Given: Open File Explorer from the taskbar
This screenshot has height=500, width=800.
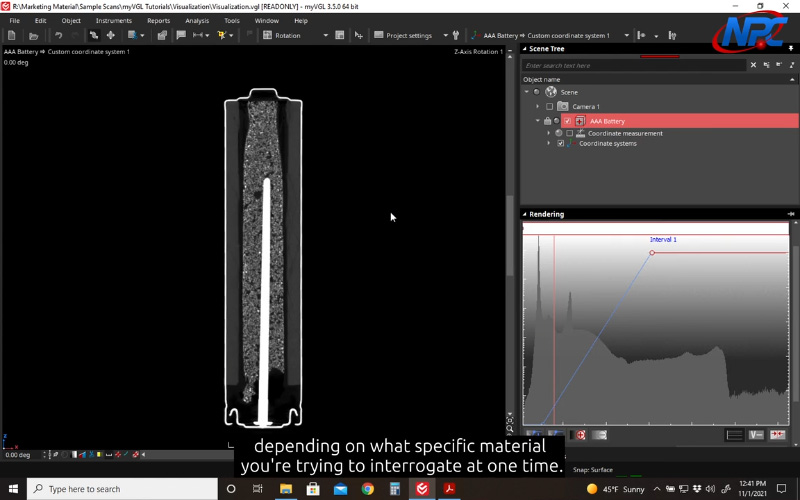Looking at the screenshot, I should click(x=286, y=488).
